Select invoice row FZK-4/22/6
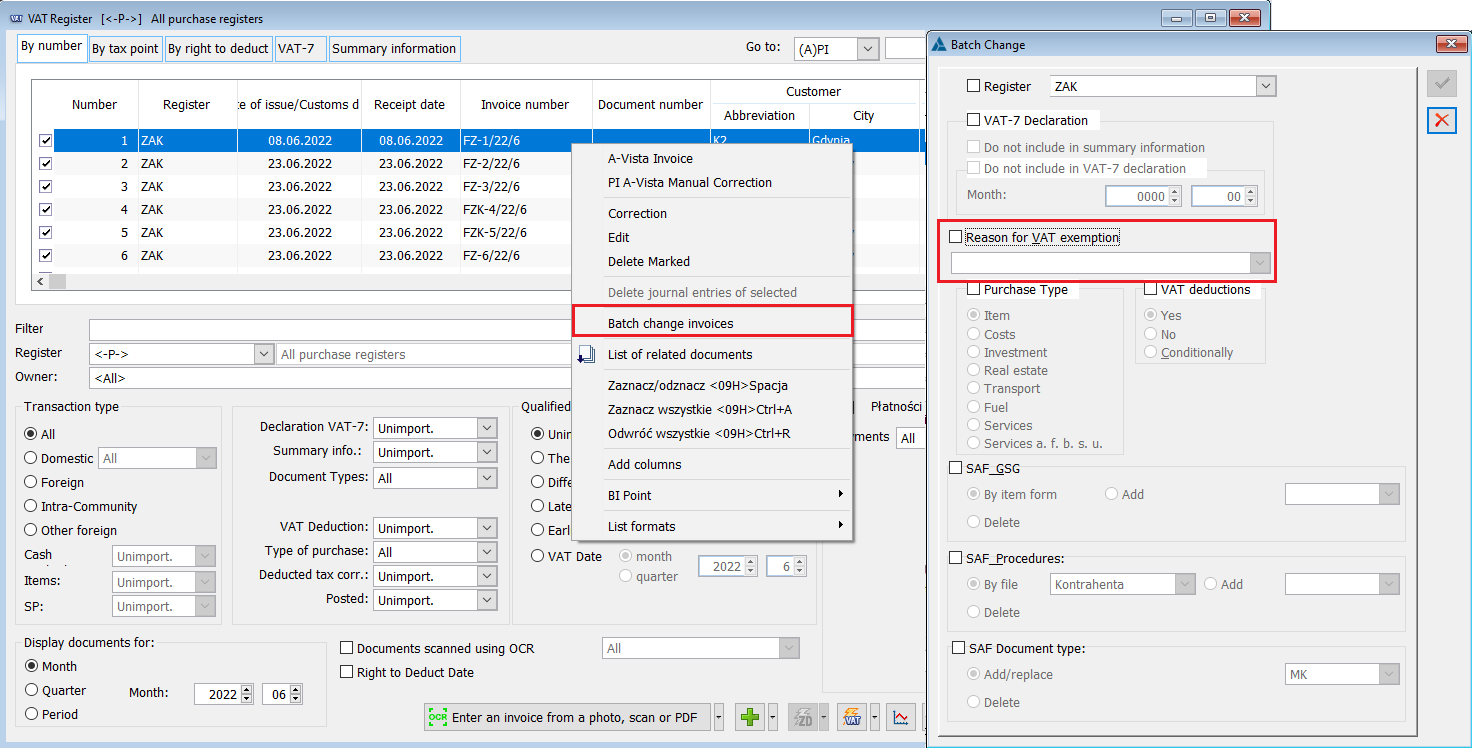 coord(480,209)
